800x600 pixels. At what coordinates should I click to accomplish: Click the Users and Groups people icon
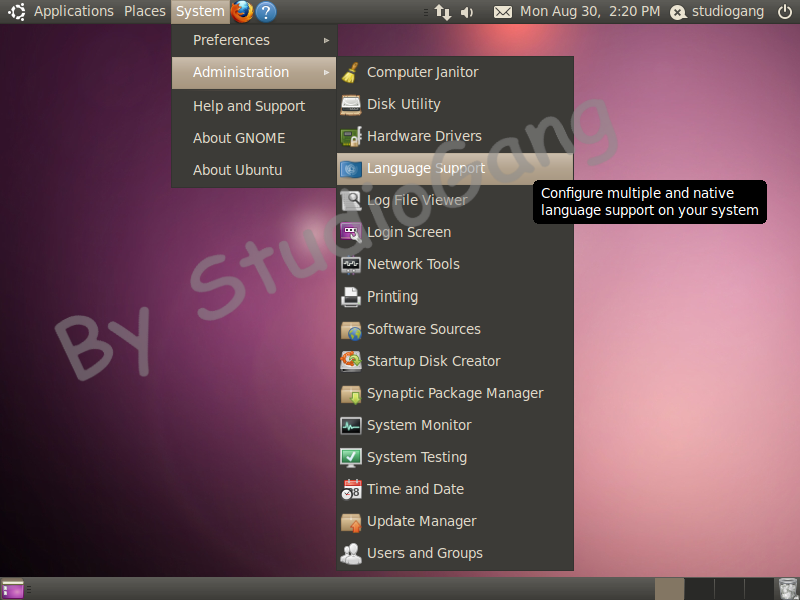pyautogui.click(x=351, y=554)
